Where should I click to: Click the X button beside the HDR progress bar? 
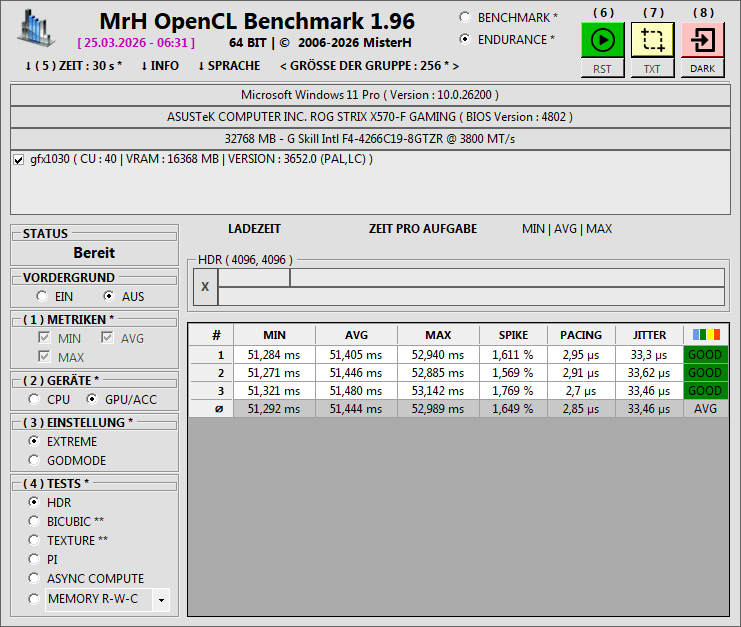[205, 287]
